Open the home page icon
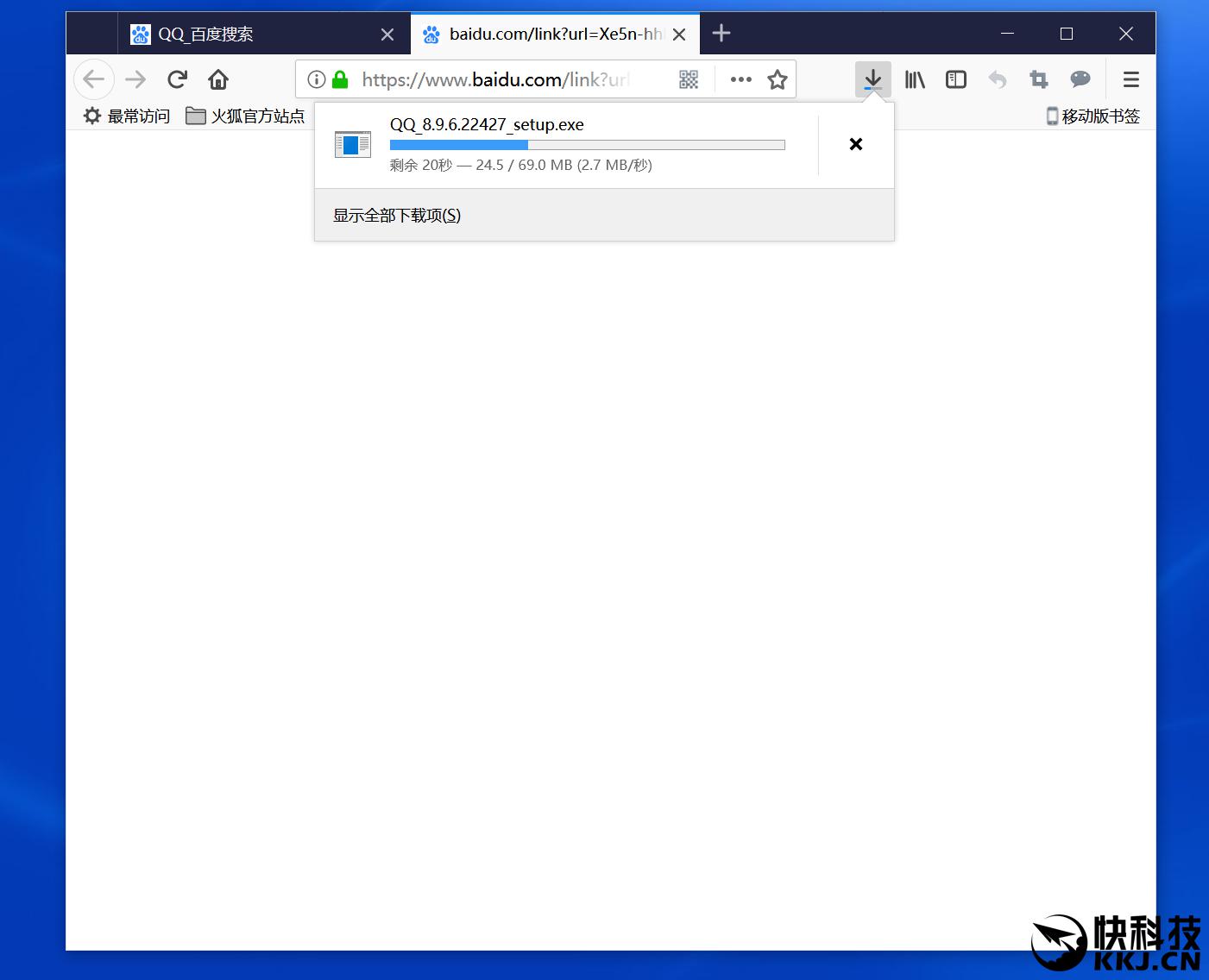This screenshot has height=980, width=1209. (x=218, y=79)
